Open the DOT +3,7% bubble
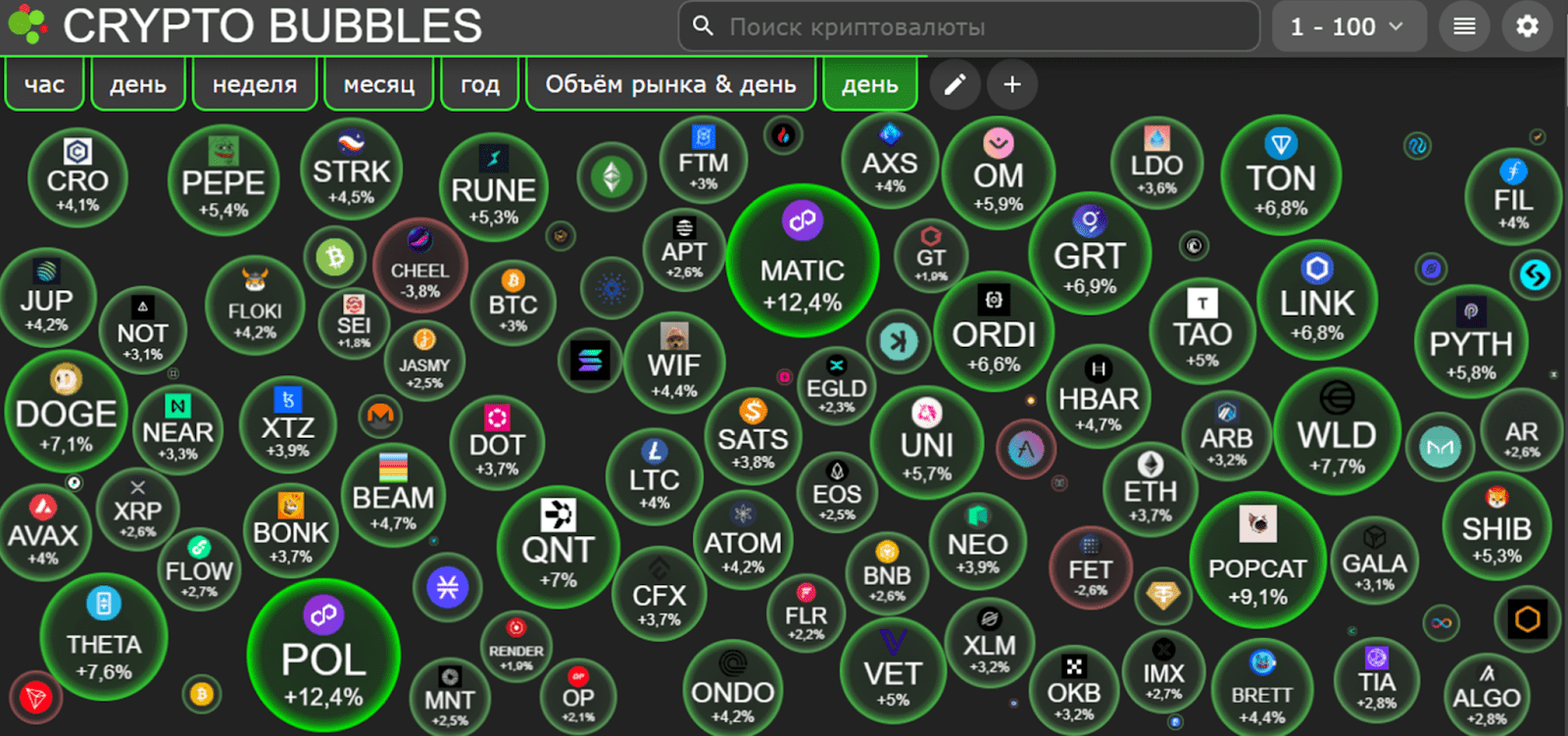1568x736 pixels. pos(497,443)
